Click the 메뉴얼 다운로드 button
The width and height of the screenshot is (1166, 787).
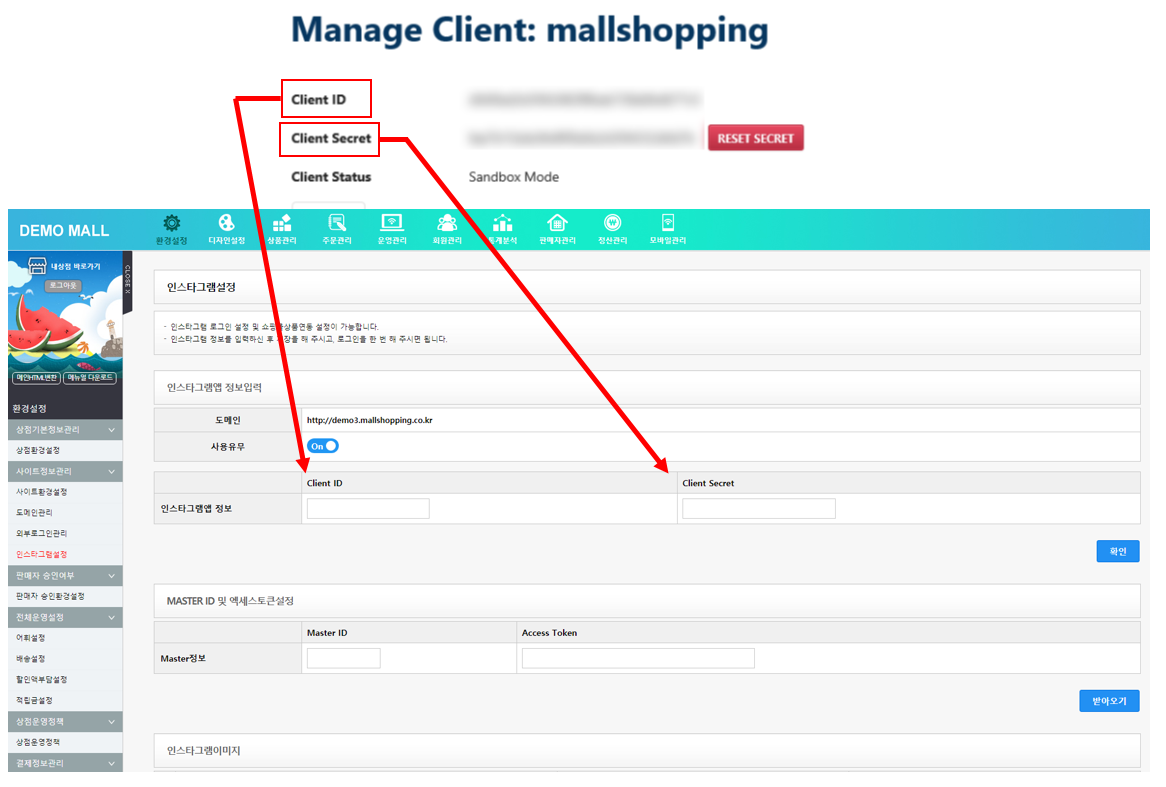90,378
